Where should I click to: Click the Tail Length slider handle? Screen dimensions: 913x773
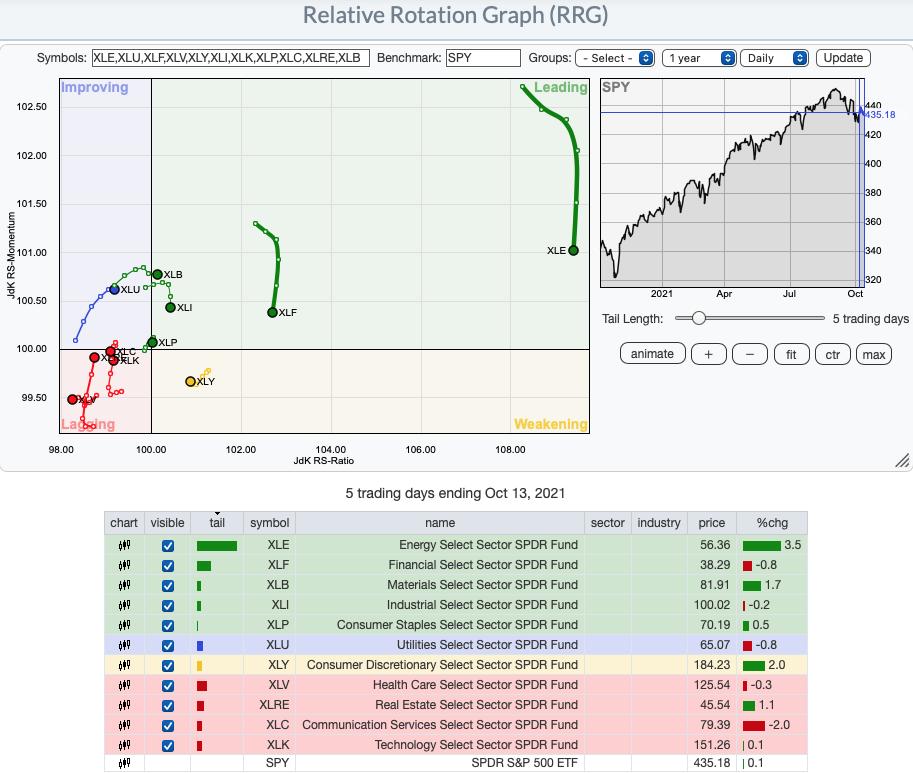[x=698, y=318]
